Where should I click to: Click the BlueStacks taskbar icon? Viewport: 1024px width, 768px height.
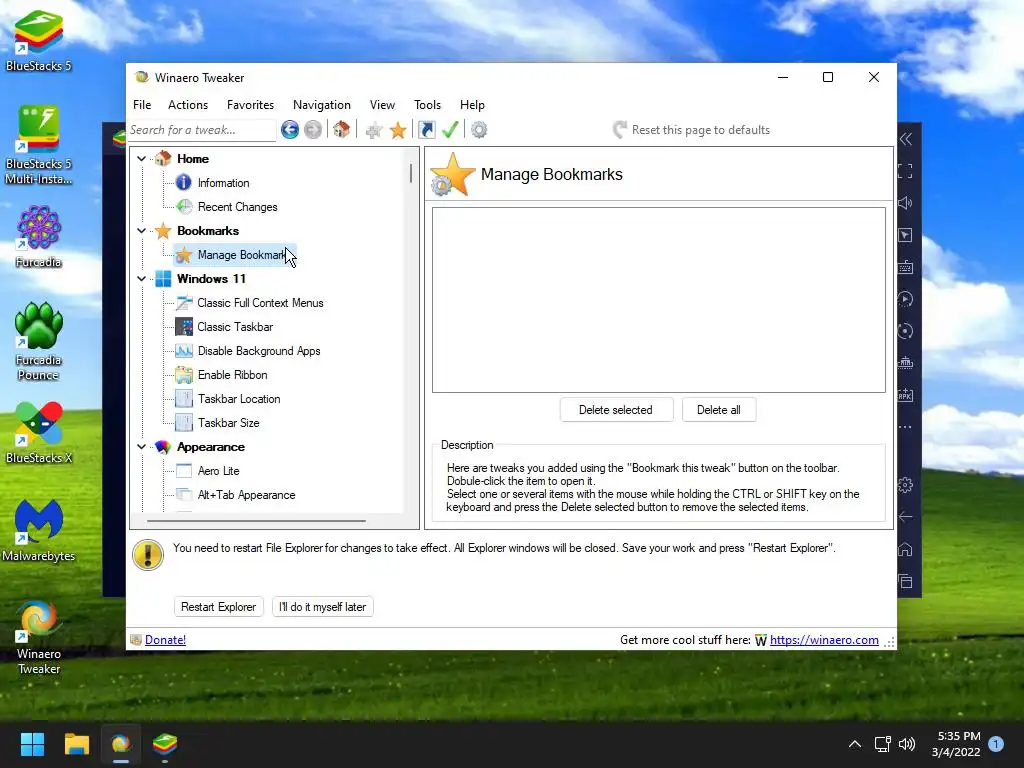165,744
